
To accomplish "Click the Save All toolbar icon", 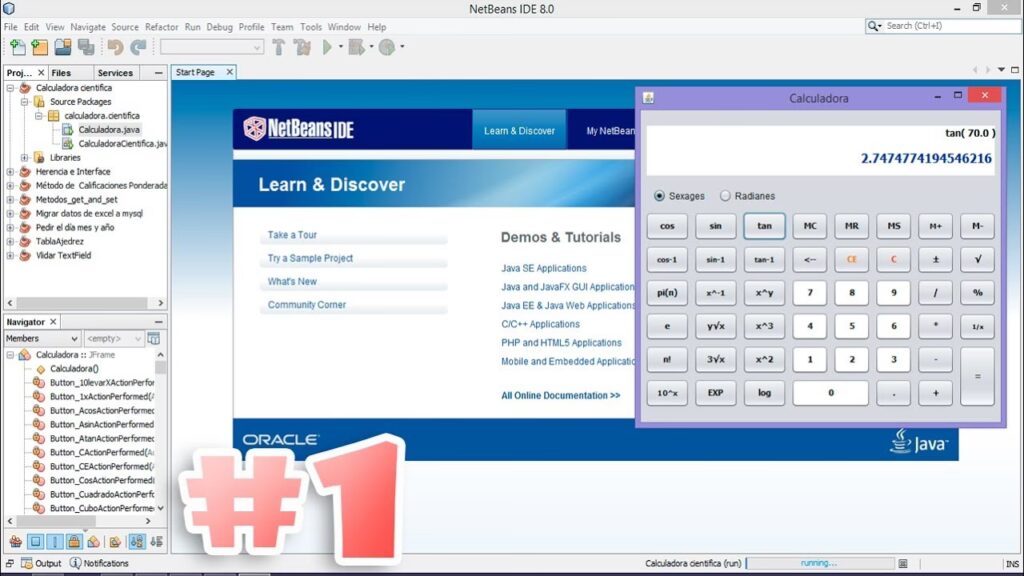I will (86, 47).
